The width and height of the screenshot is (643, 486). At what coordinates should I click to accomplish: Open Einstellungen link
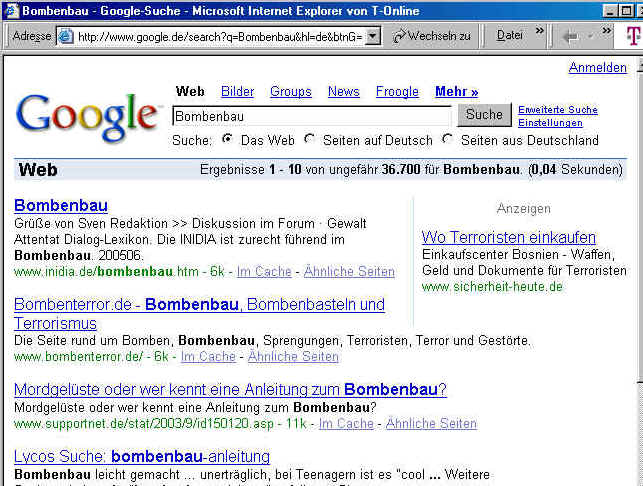click(550, 123)
